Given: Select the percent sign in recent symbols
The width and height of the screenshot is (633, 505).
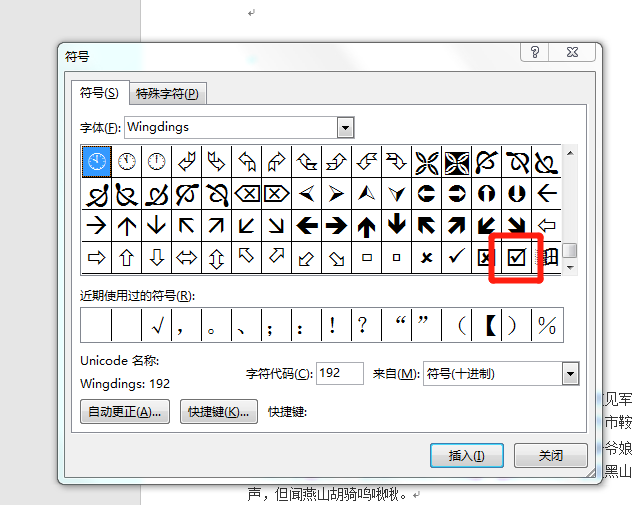Looking at the screenshot, I should 546,325.
